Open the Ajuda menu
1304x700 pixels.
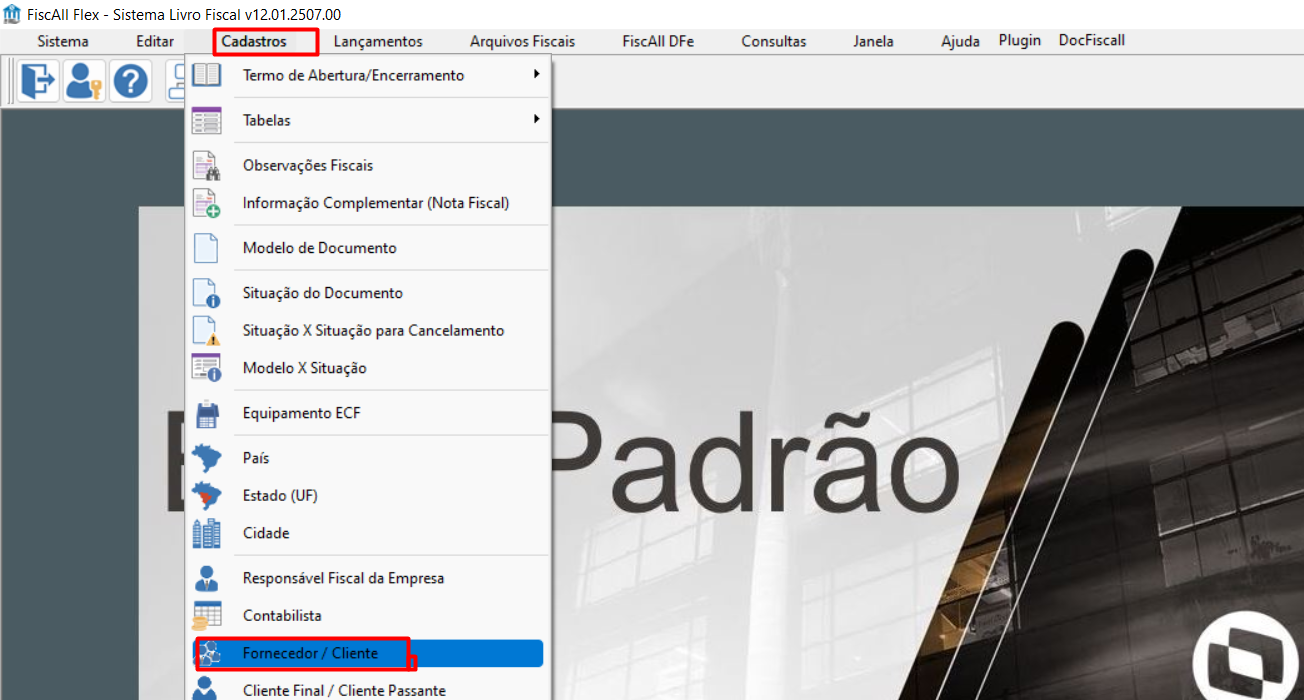961,41
